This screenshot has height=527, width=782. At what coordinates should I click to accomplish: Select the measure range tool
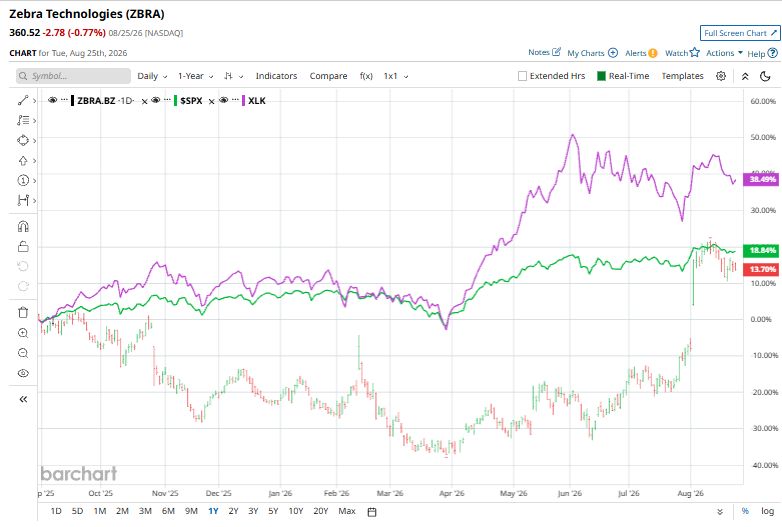point(23,200)
